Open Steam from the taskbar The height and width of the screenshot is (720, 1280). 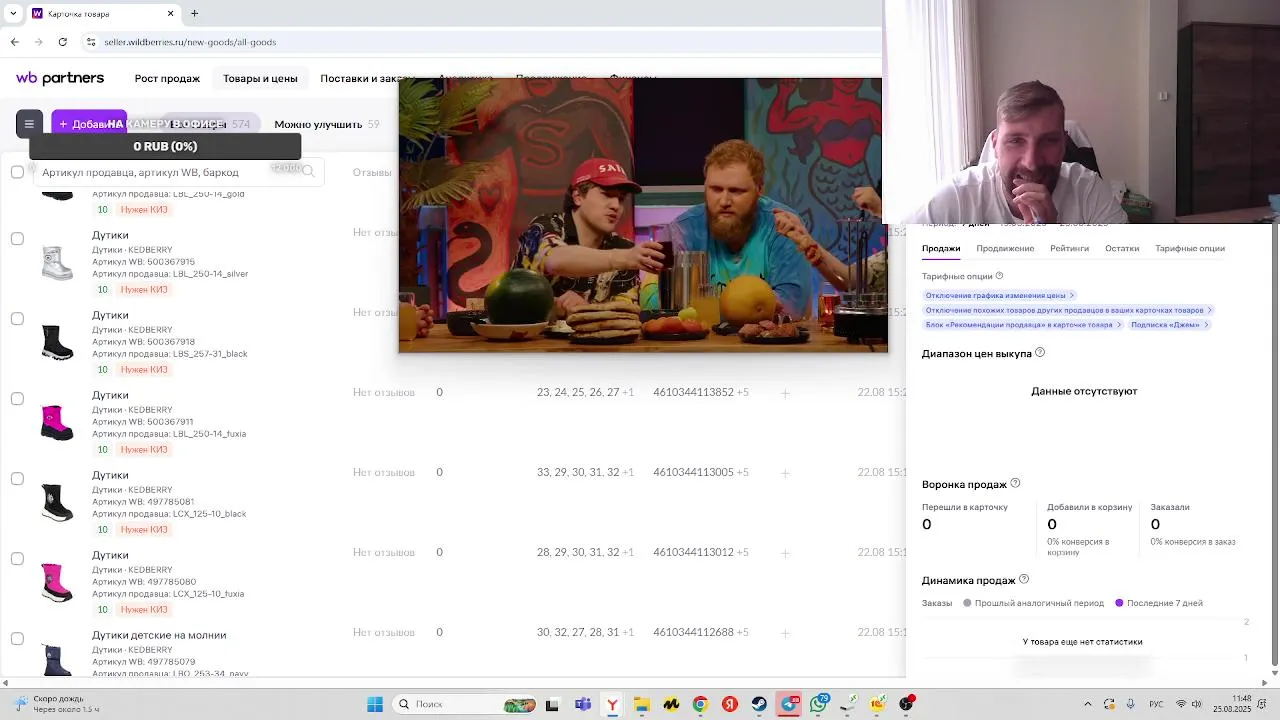[759, 704]
